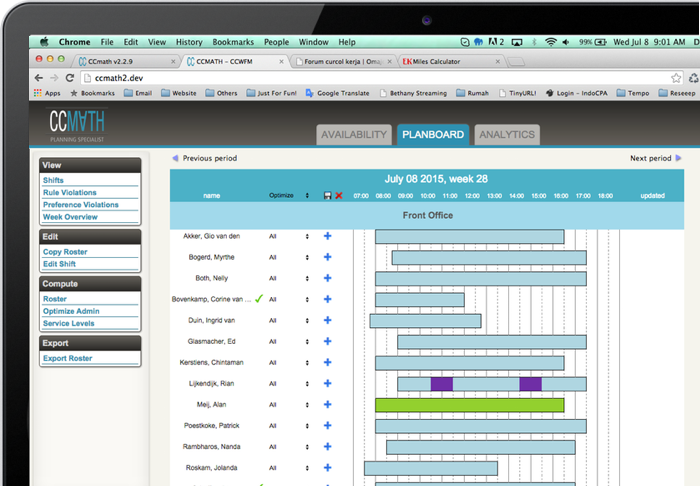
Task: Click Edit Shift link
Action: click(59, 264)
